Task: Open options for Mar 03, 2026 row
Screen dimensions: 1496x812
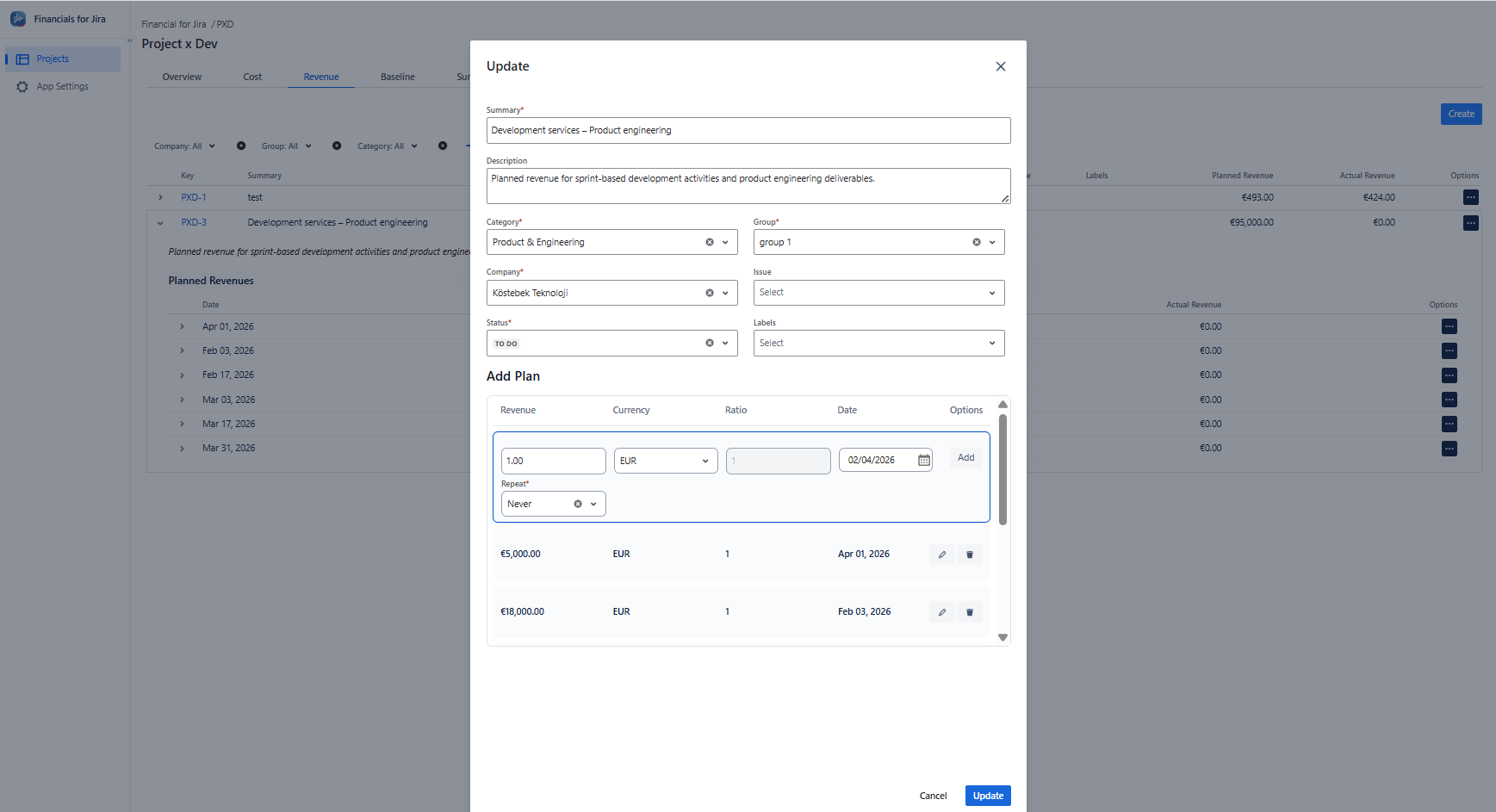Action: coord(1449,400)
